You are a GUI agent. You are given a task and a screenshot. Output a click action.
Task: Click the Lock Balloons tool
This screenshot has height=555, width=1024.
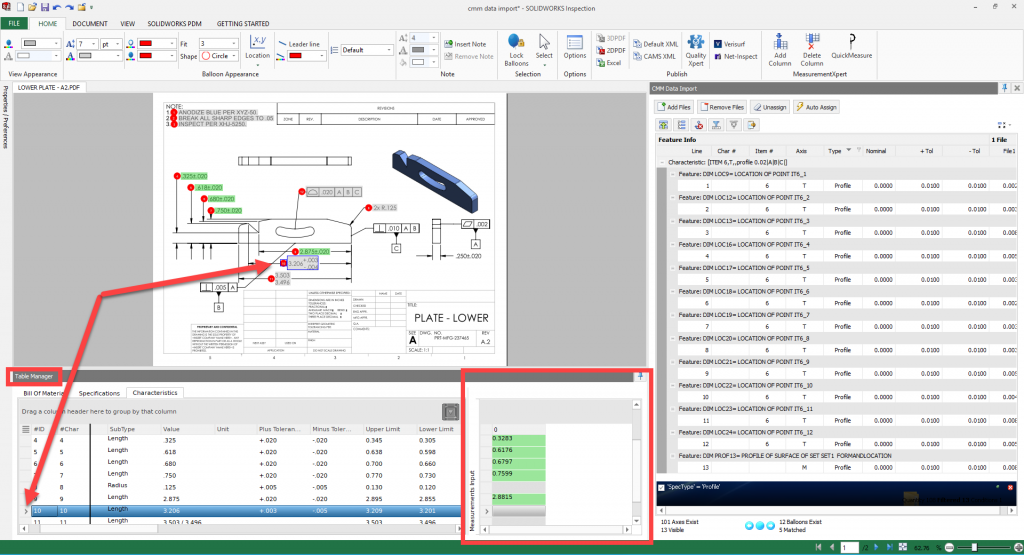pyautogui.click(x=516, y=50)
